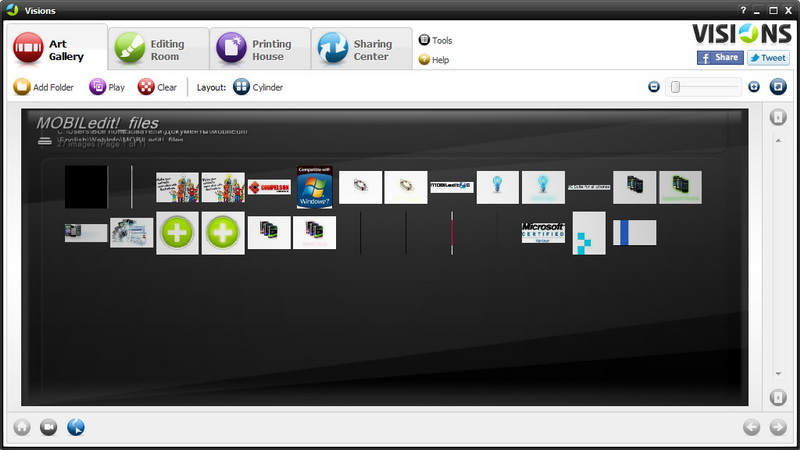Open the folder menu icon beside path

[45, 141]
